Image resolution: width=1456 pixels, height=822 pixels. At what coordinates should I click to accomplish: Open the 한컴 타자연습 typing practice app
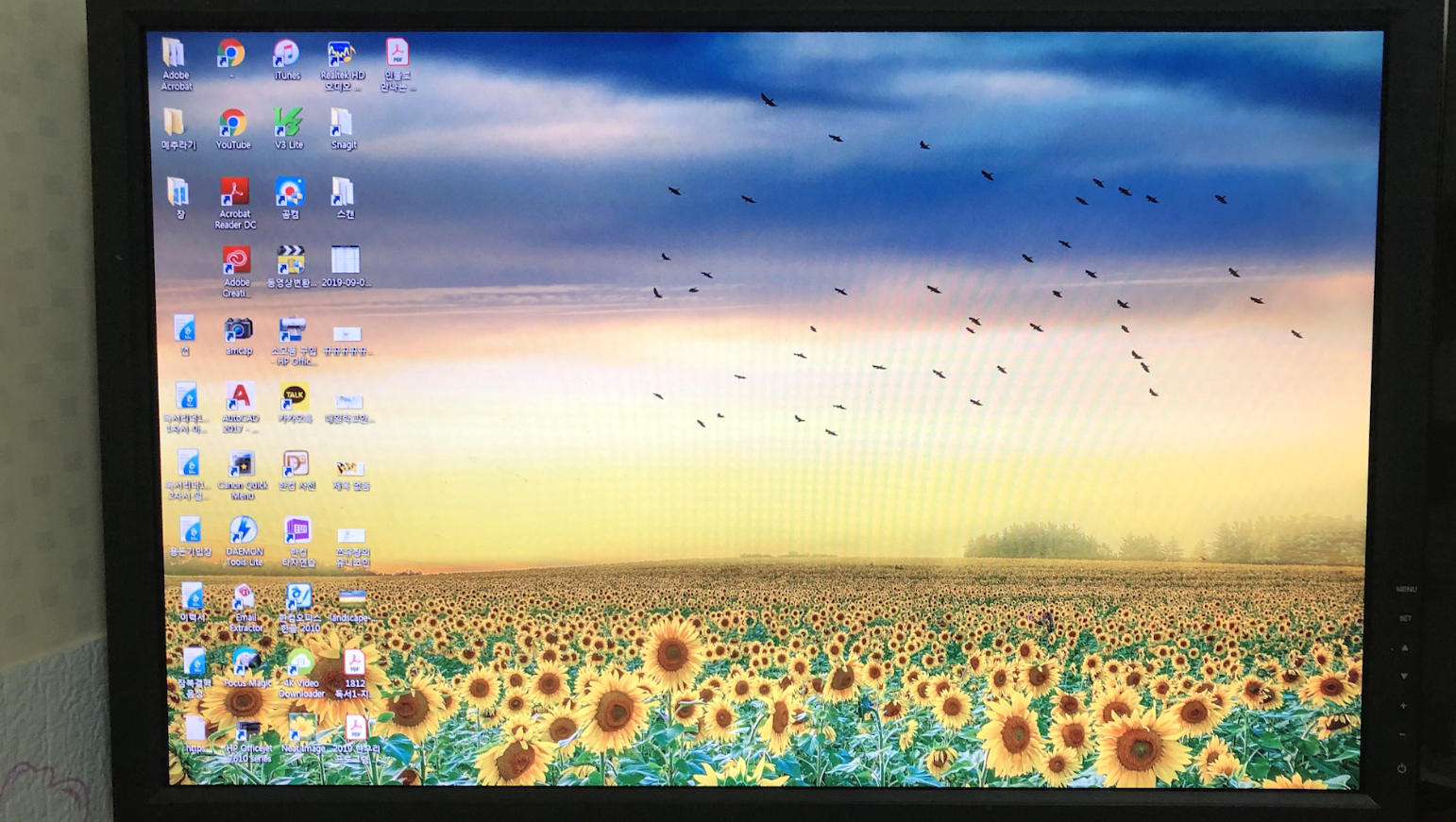coord(298,542)
